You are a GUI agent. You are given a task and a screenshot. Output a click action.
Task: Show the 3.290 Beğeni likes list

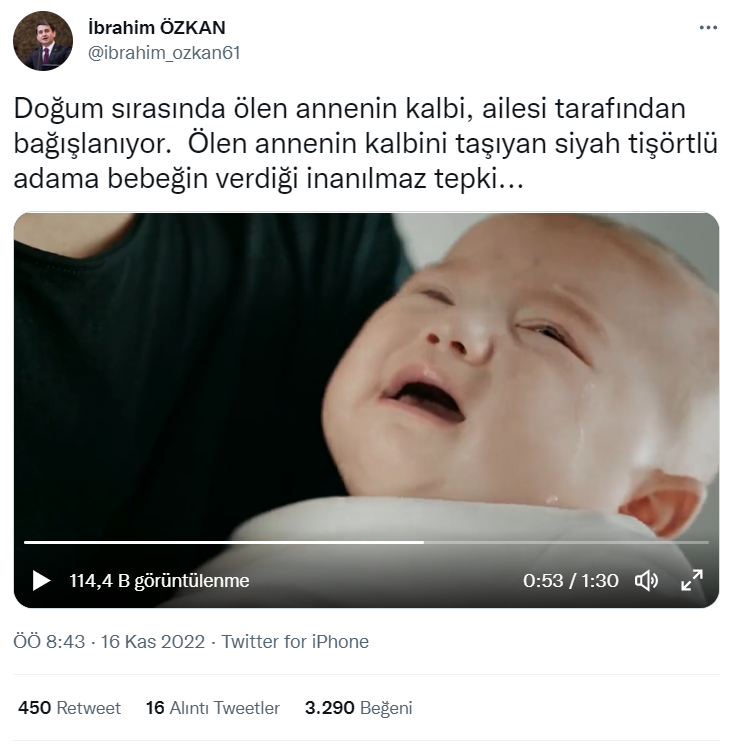click(x=358, y=708)
